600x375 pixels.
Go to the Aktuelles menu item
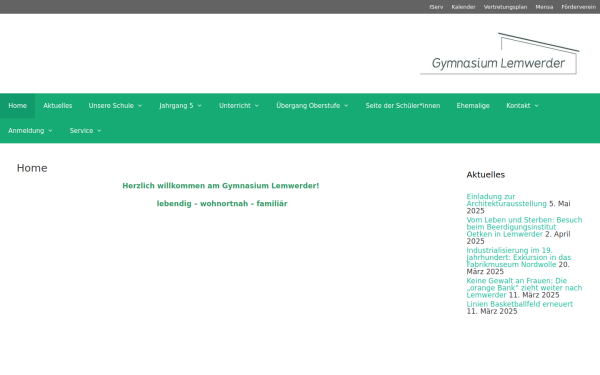[x=58, y=106]
